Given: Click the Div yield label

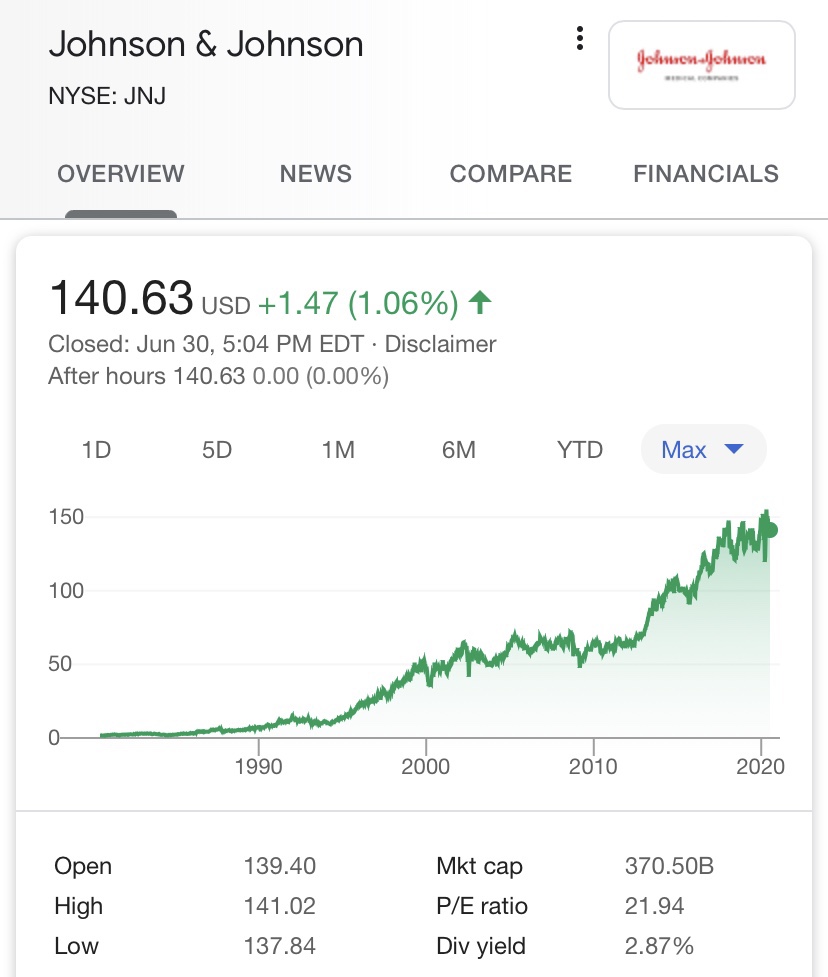Looking at the screenshot, I should click(481, 946).
